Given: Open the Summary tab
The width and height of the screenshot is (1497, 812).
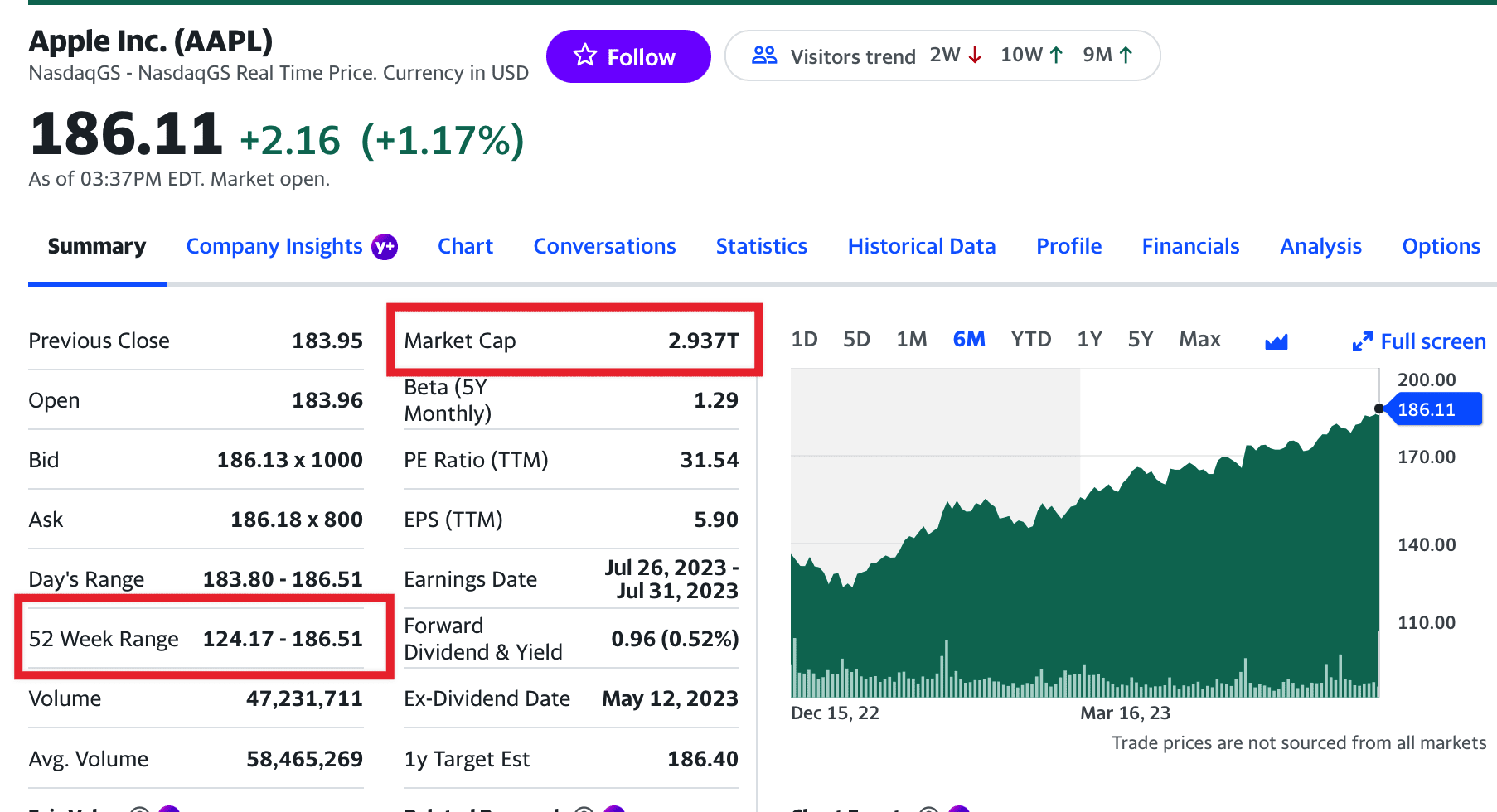Looking at the screenshot, I should click(97, 246).
